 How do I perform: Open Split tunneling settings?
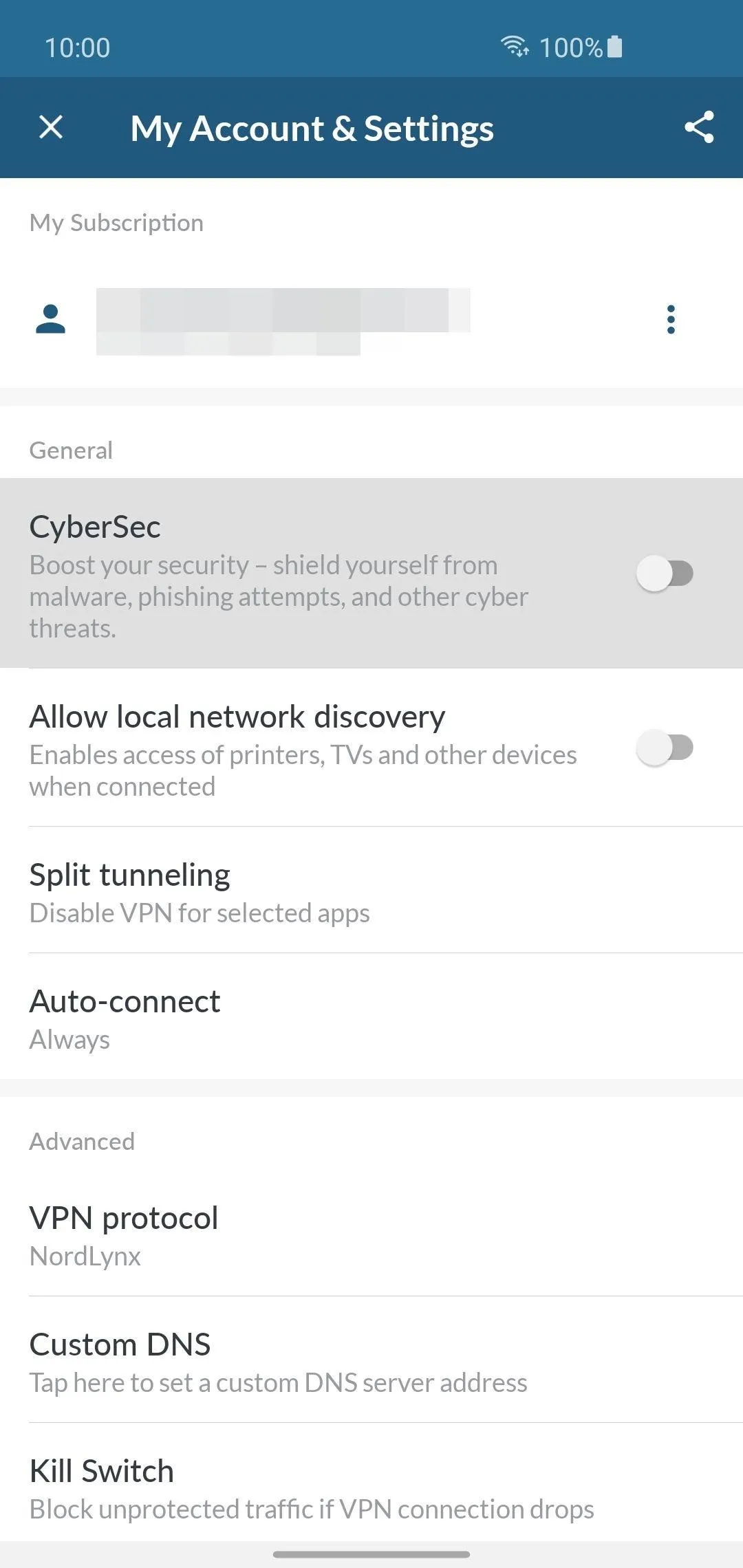click(x=371, y=890)
